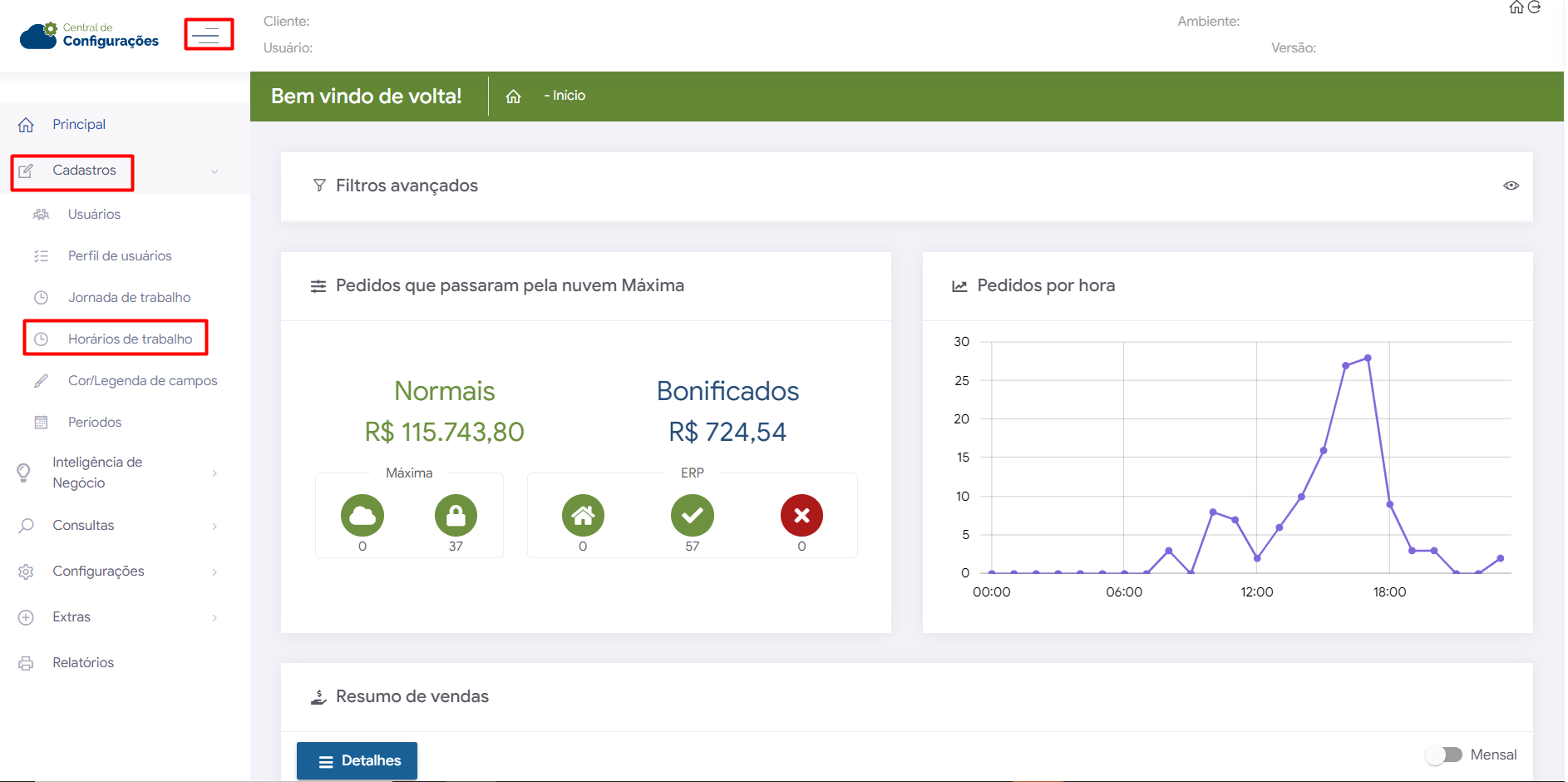Screen dimensions: 1568x782
Task: Click the Resumo de vendas heading
Action: pos(412,696)
